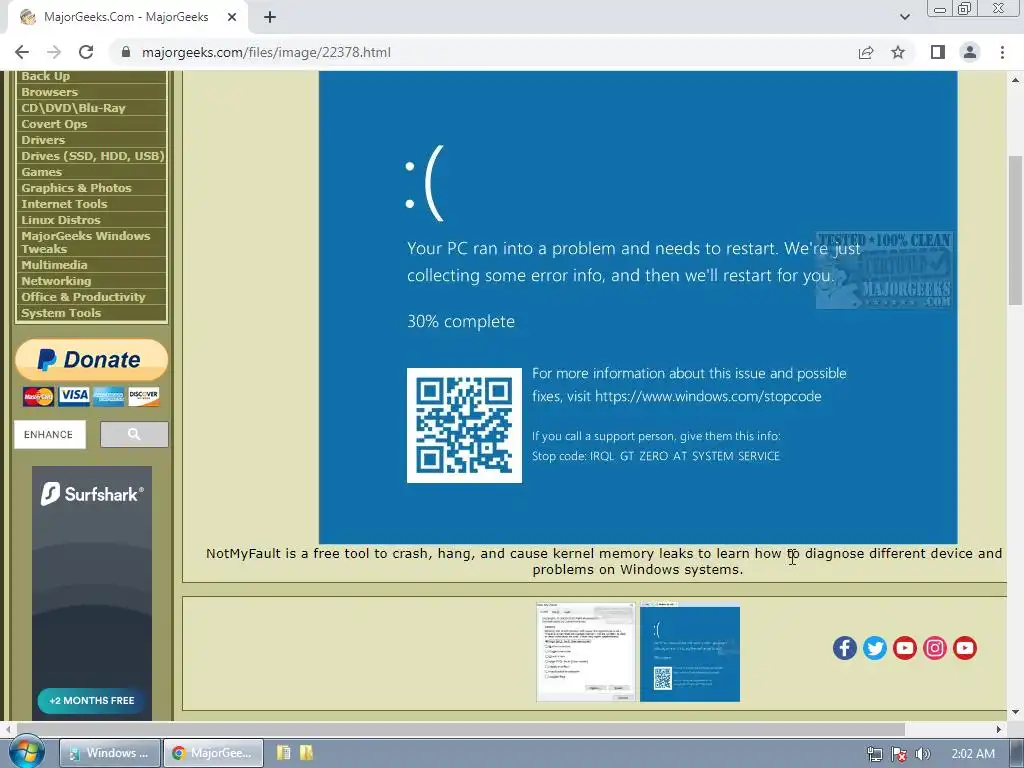Image resolution: width=1024 pixels, height=768 pixels.
Task: Open the first YouTube icon
Action: [904, 648]
